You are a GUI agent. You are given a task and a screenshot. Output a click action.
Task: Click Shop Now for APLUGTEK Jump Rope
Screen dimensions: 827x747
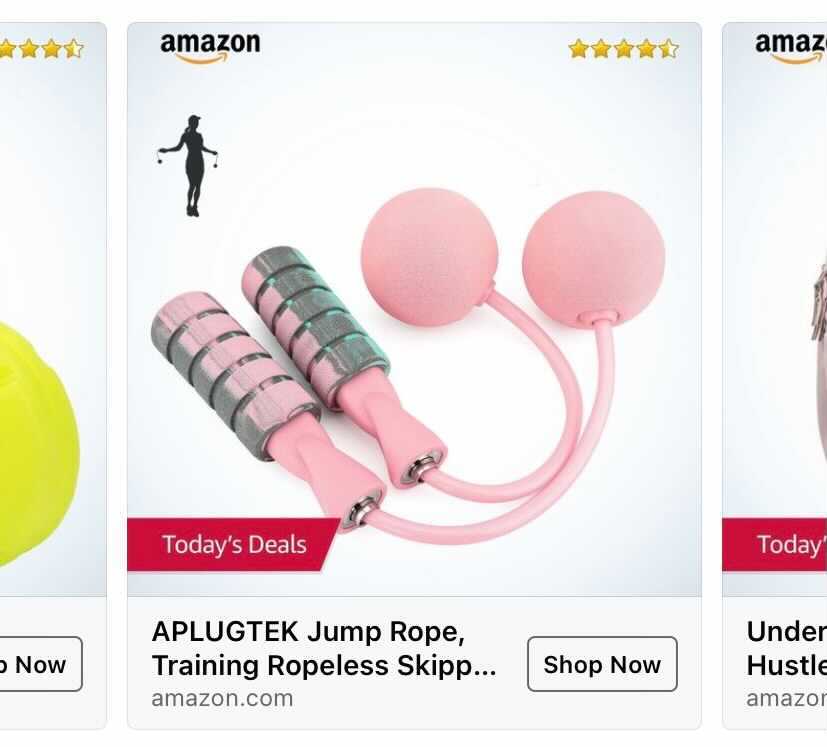[x=602, y=664]
